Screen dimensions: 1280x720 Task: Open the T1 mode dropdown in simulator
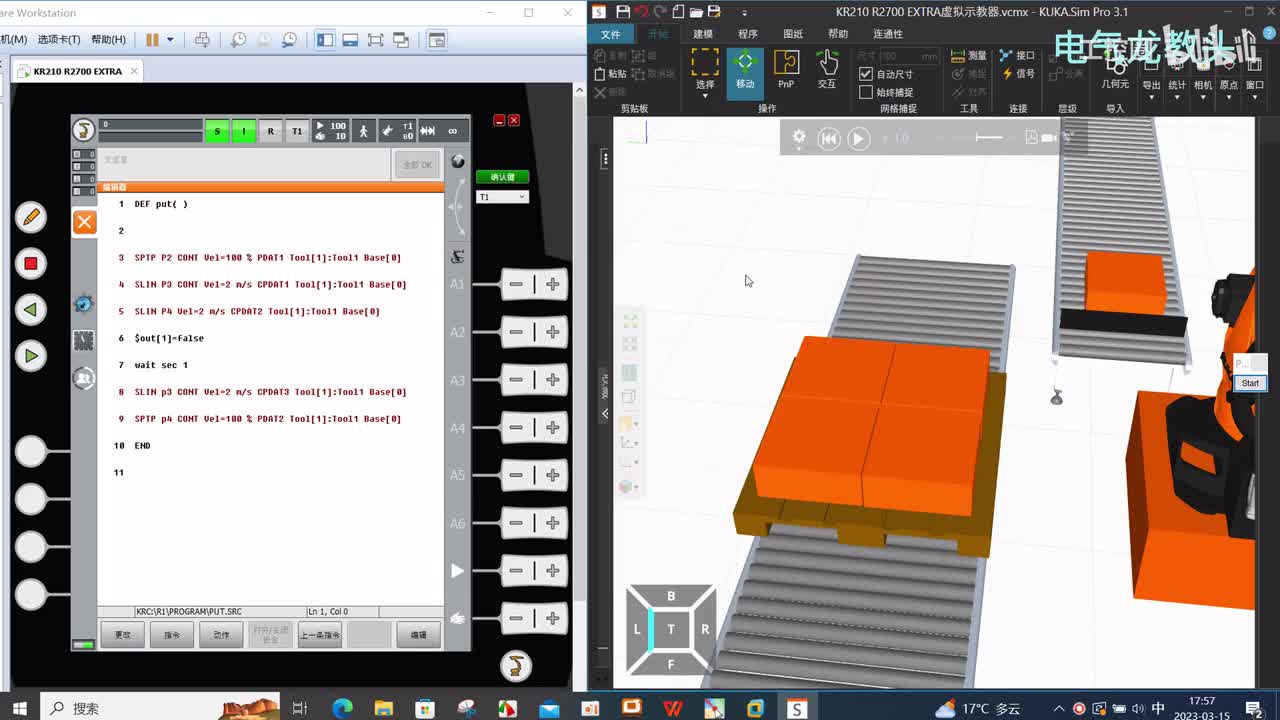click(x=502, y=197)
